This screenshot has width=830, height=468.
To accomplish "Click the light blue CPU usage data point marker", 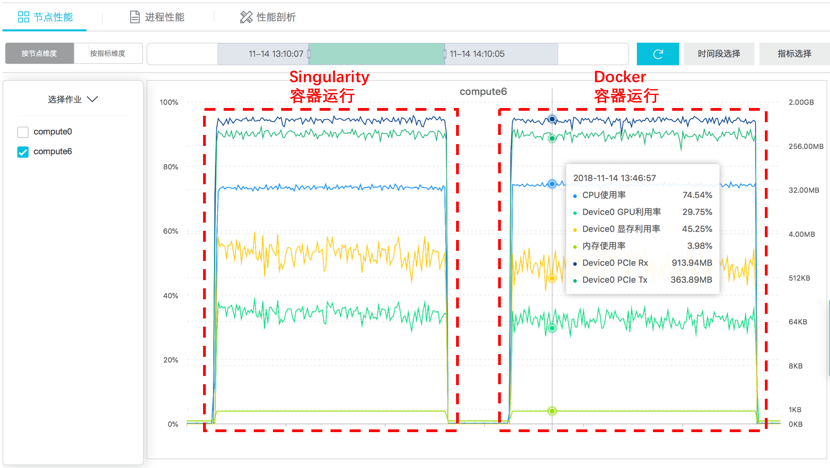I will click(552, 184).
